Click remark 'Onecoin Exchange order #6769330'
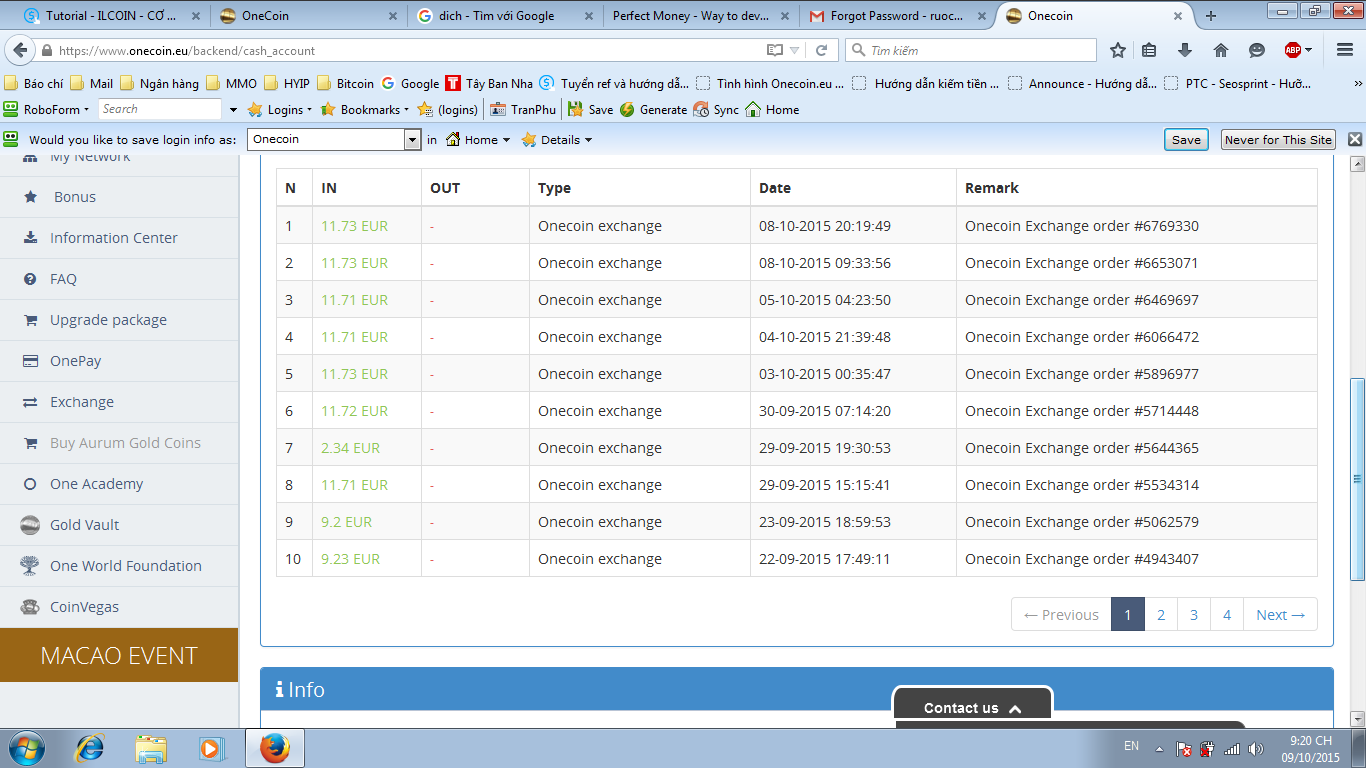The image size is (1366, 768). tap(1082, 226)
